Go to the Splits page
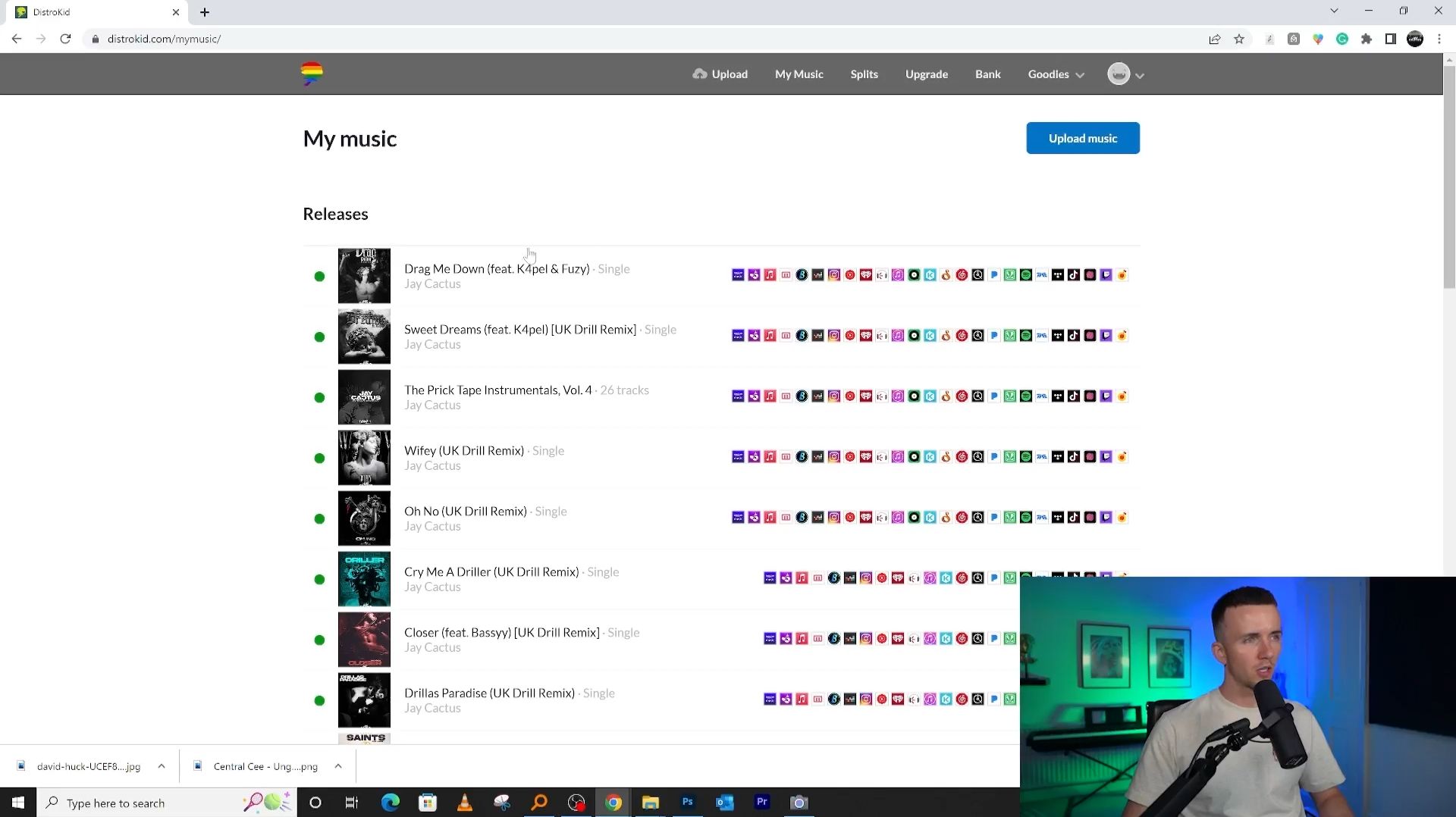 (864, 74)
